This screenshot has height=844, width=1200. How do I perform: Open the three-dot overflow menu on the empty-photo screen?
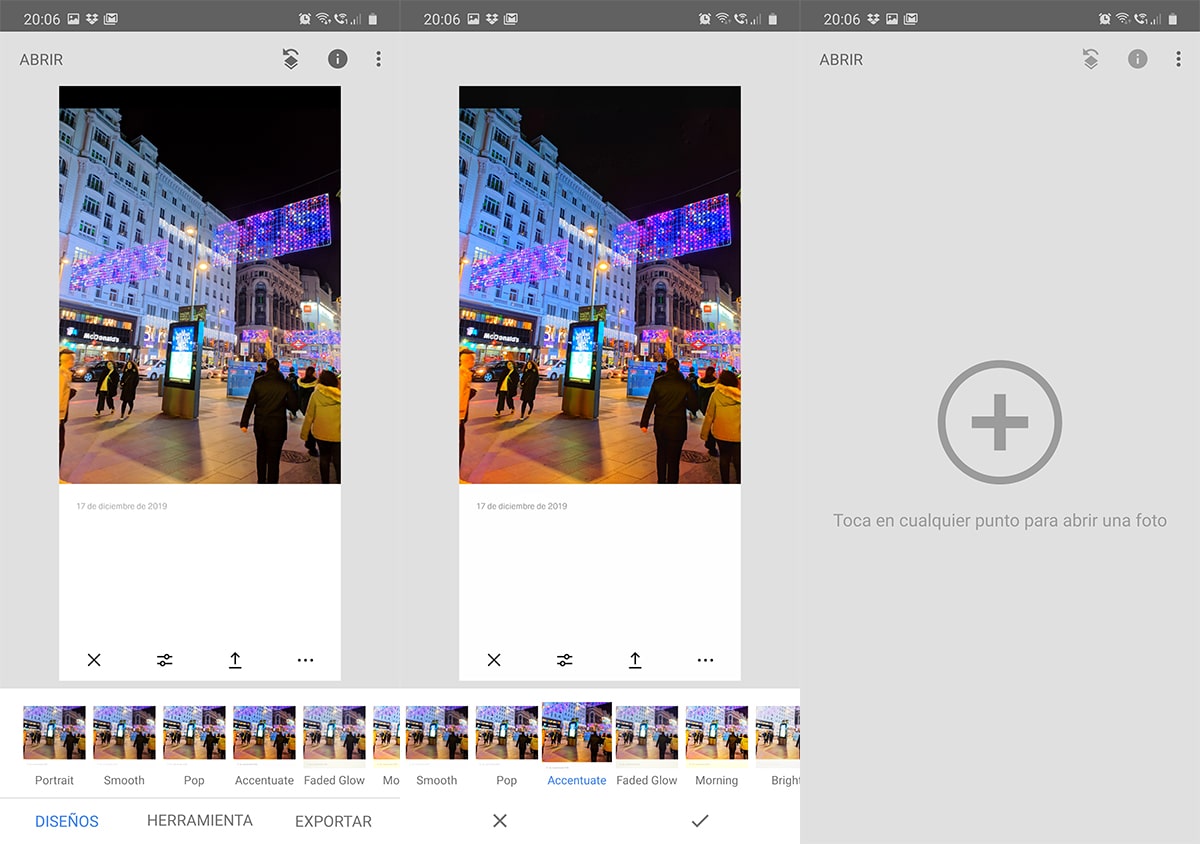(x=1178, y=59)
